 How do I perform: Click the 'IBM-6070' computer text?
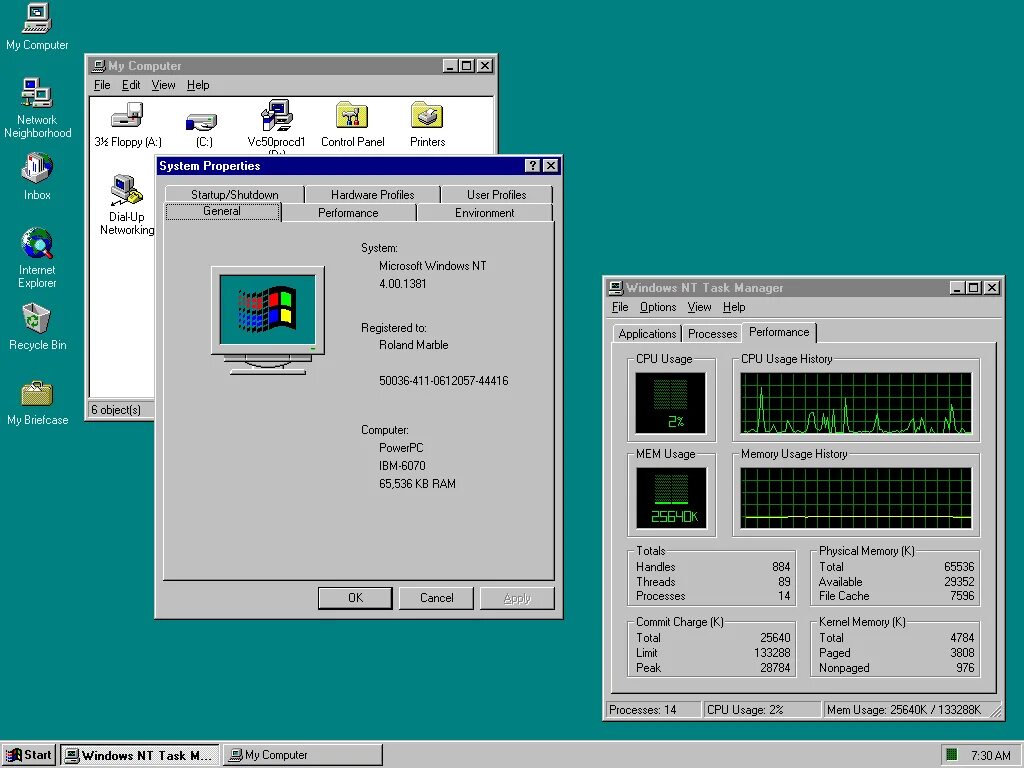tap(402, 466)
